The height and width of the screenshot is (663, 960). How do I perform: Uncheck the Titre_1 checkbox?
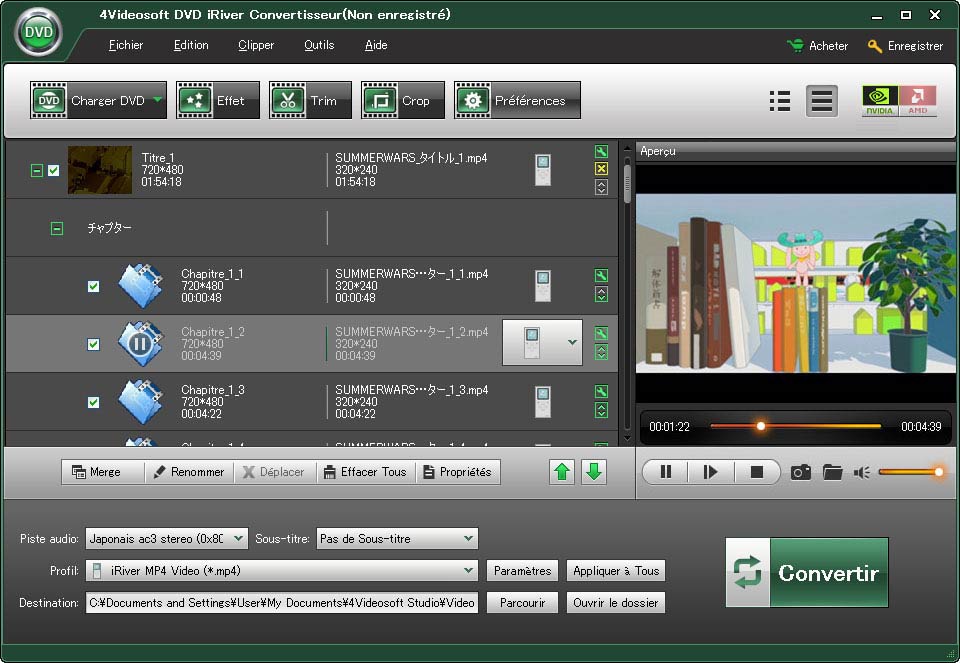pos(54,171)
